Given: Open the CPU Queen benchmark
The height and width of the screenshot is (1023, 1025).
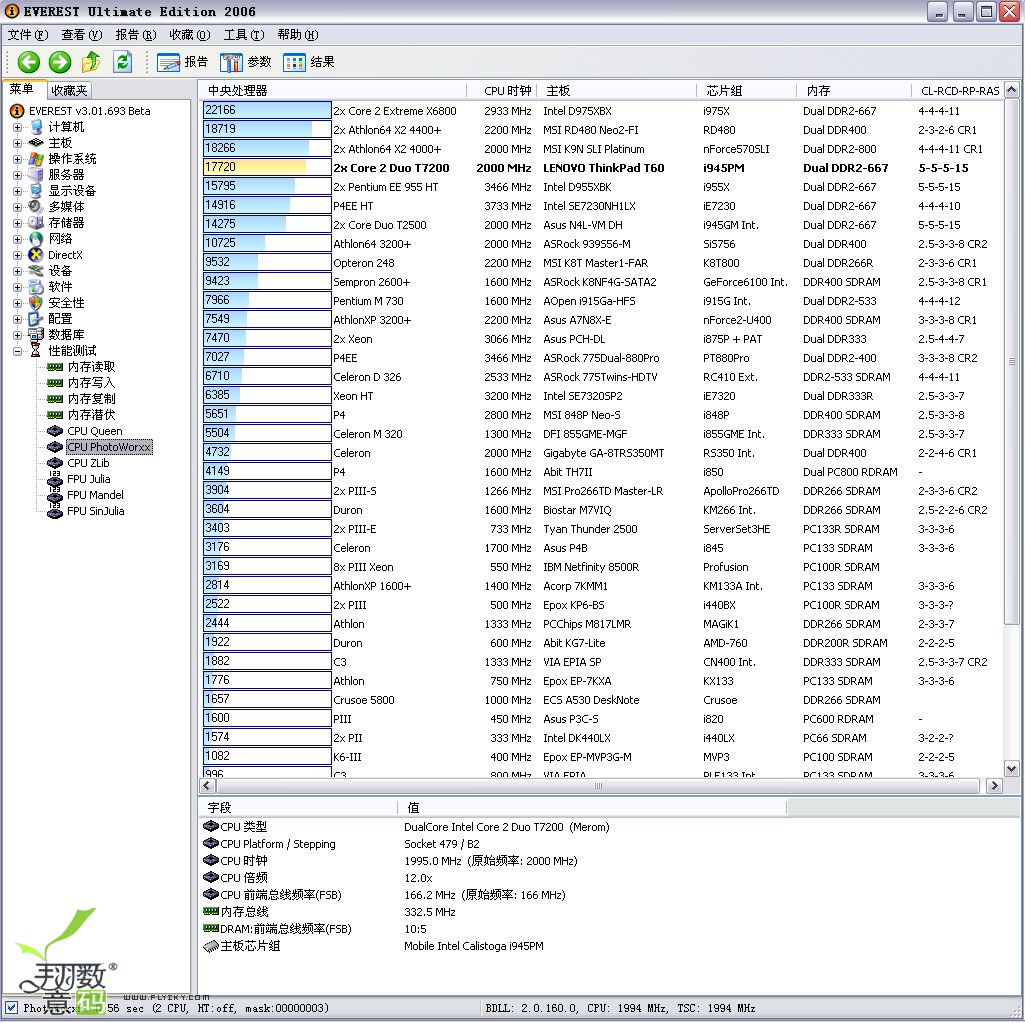Looking at the screenshot, I should (x=94, y=431).
